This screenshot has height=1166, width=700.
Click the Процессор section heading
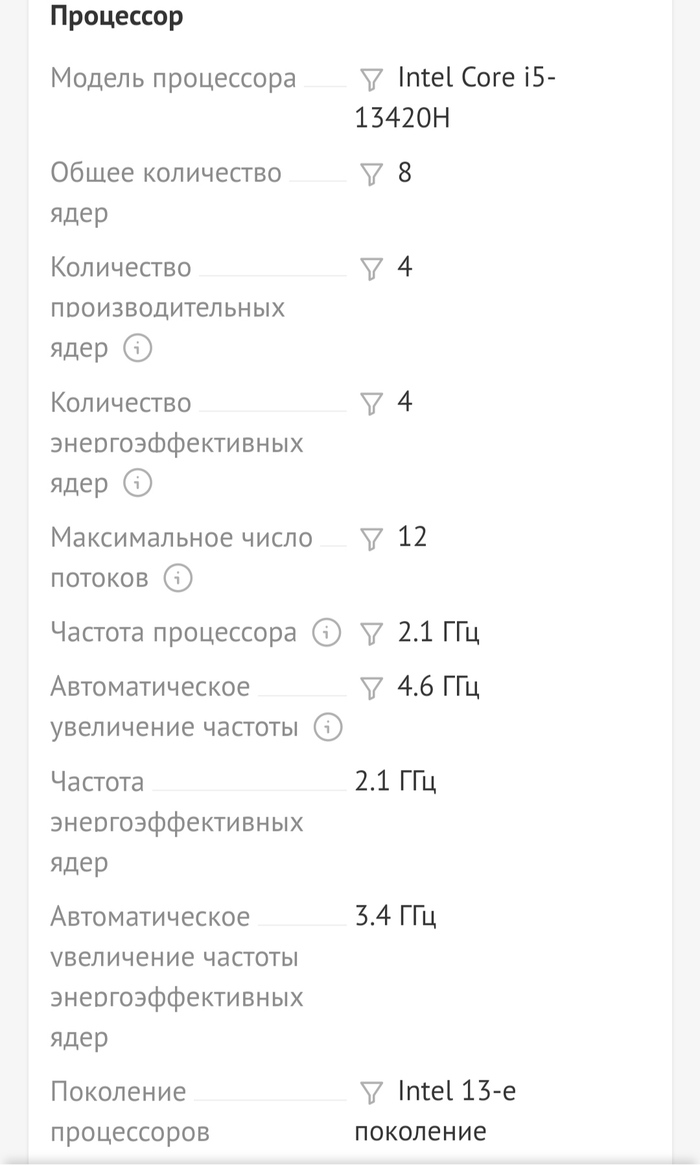tap(116, 17)
